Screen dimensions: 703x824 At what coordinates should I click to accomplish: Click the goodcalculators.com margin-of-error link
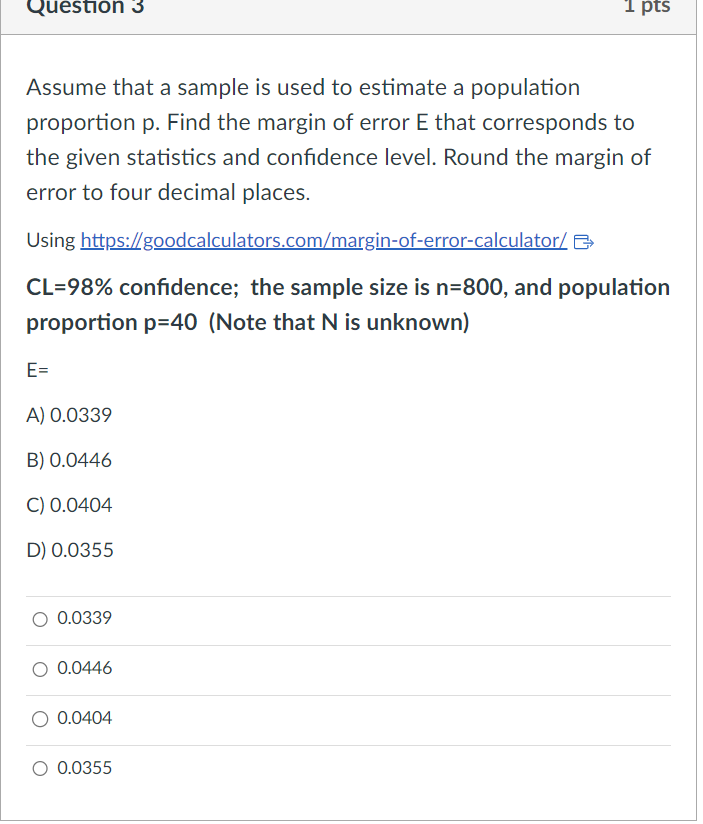pos(320,240)
